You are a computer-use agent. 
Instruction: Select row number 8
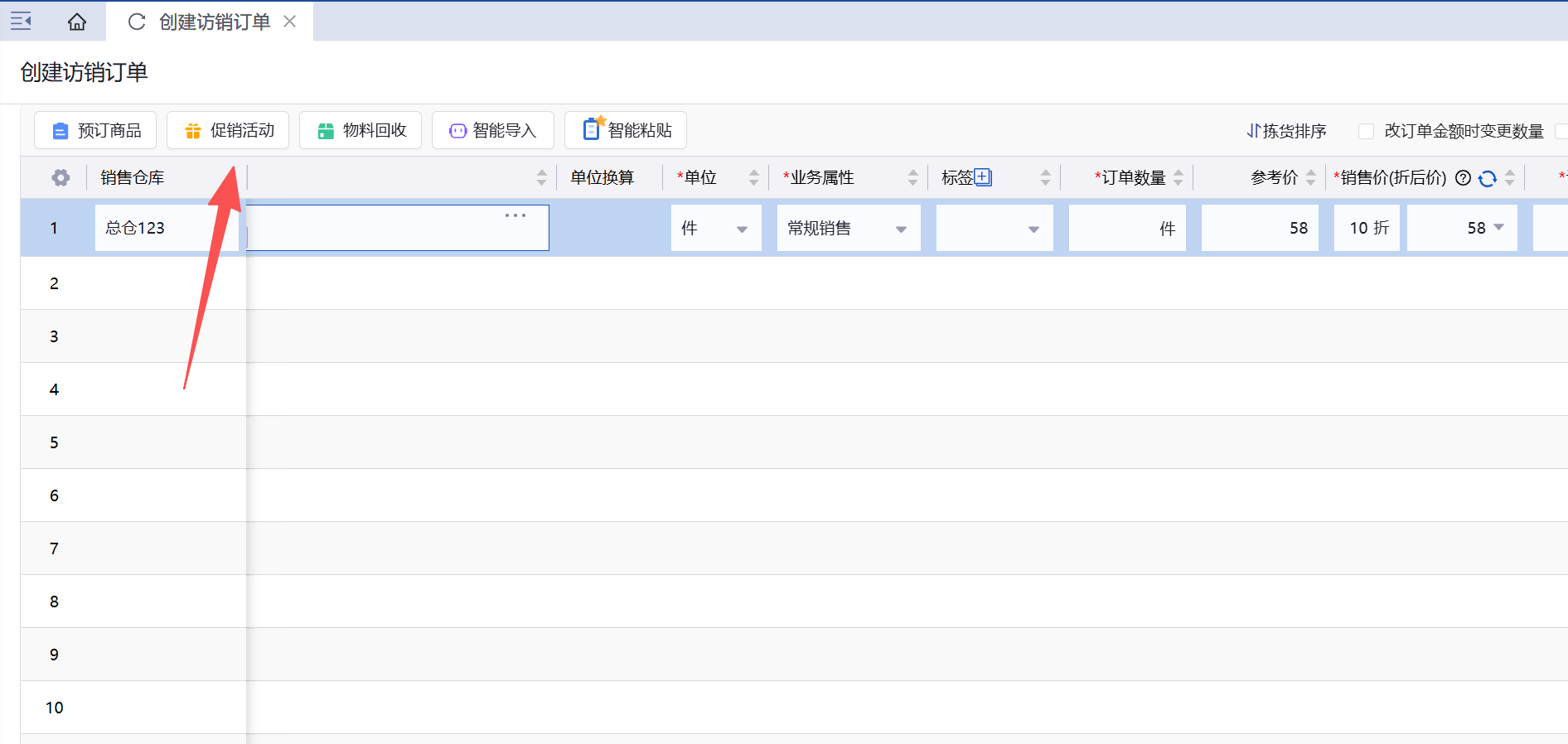[54, 601]
